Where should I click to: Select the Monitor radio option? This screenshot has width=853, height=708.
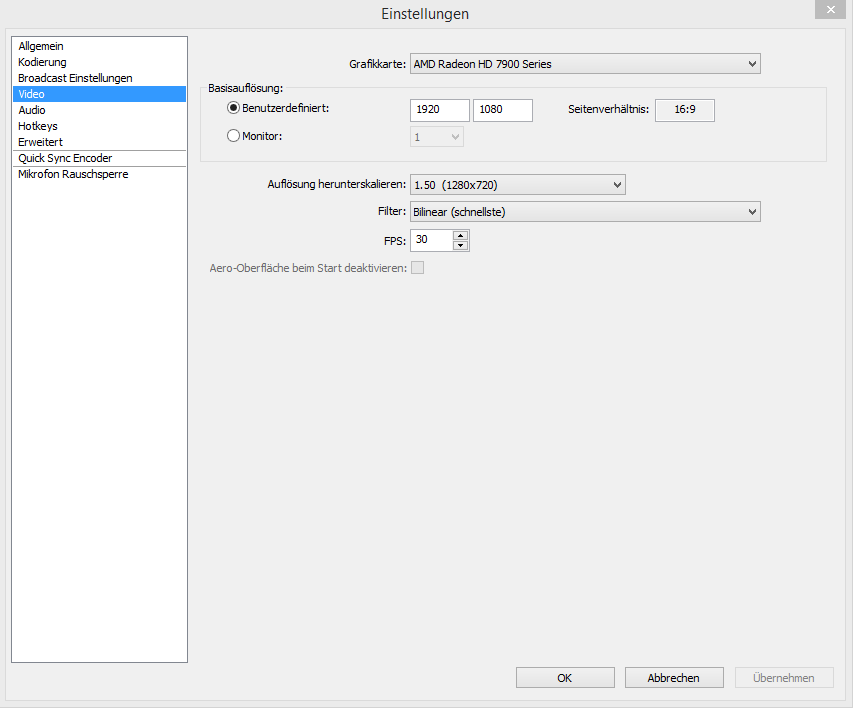point(233,136)
